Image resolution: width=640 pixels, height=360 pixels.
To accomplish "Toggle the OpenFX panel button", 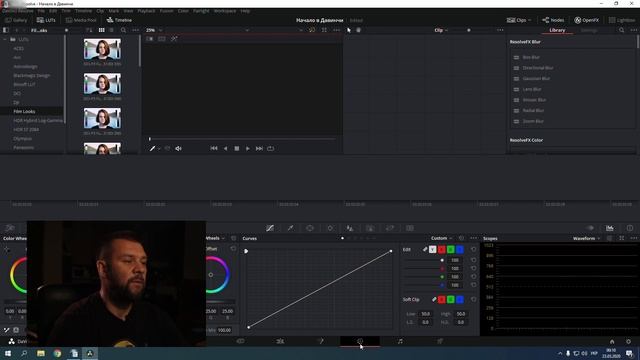I will coord(587,20).
